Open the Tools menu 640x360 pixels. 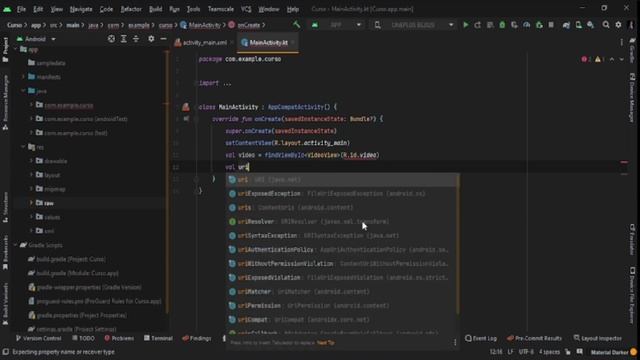tap(193, 9)
